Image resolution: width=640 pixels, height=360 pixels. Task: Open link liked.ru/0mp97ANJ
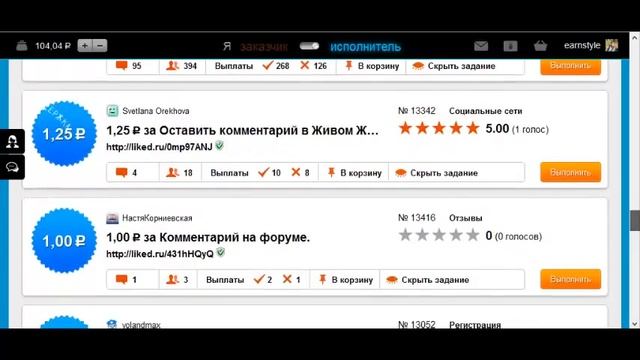click(x=159, y=147)
